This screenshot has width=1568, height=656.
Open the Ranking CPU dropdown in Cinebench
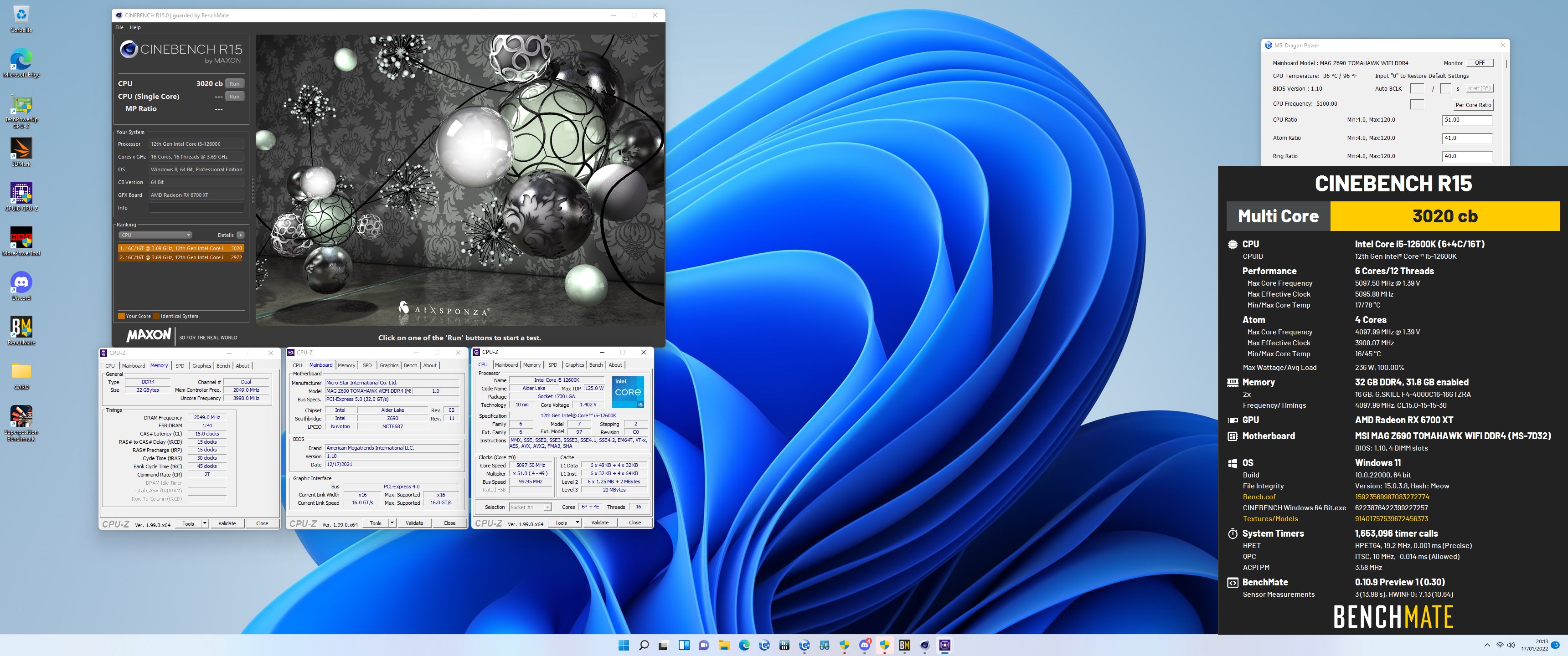coord(155,235)
